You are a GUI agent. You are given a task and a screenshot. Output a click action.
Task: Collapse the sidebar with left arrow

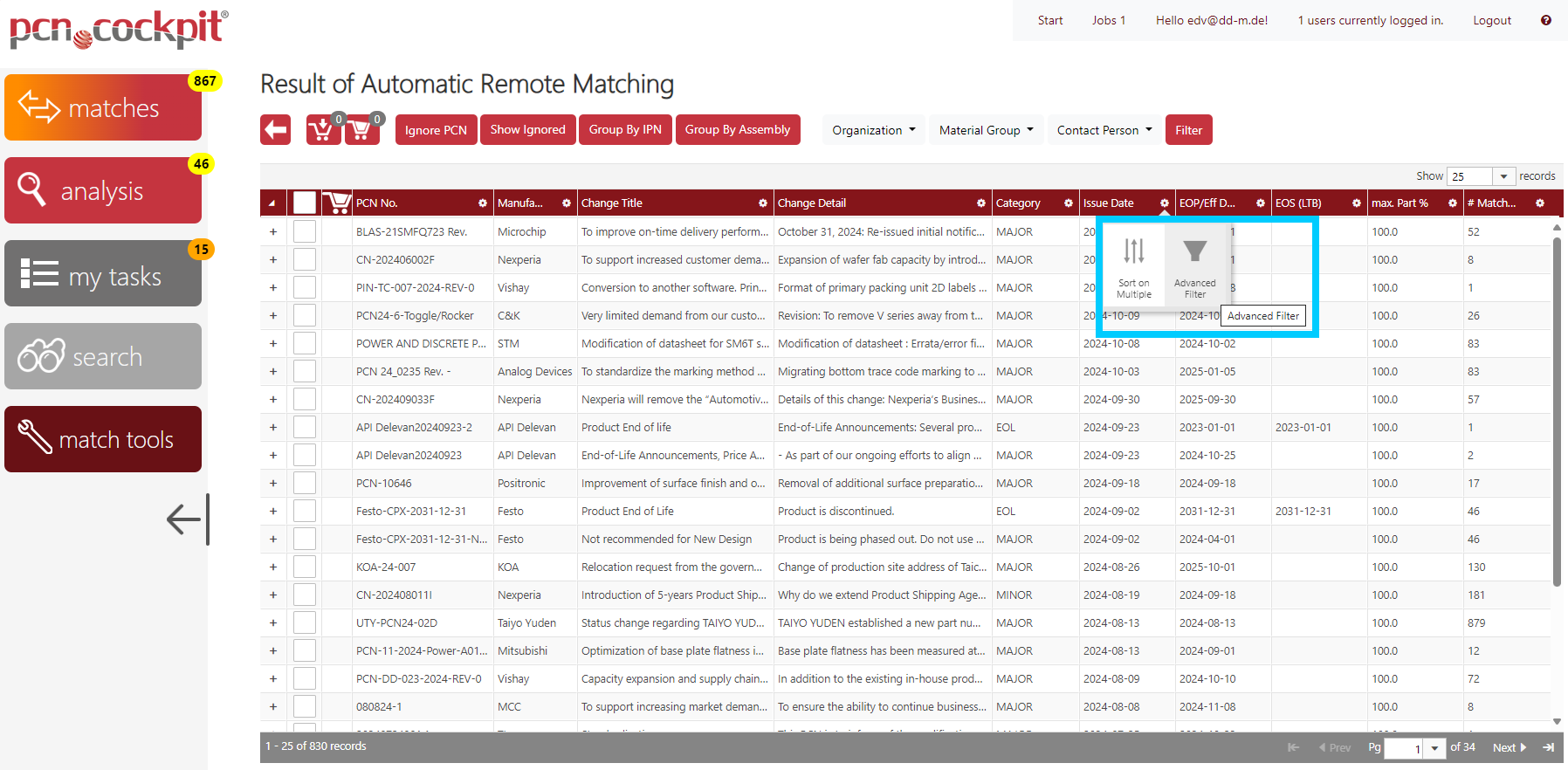coord(186,519)
